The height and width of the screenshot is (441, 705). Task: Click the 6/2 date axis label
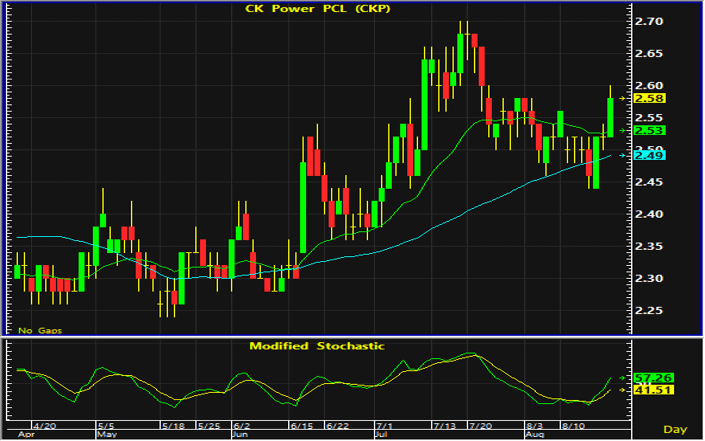tap(242, 426)
